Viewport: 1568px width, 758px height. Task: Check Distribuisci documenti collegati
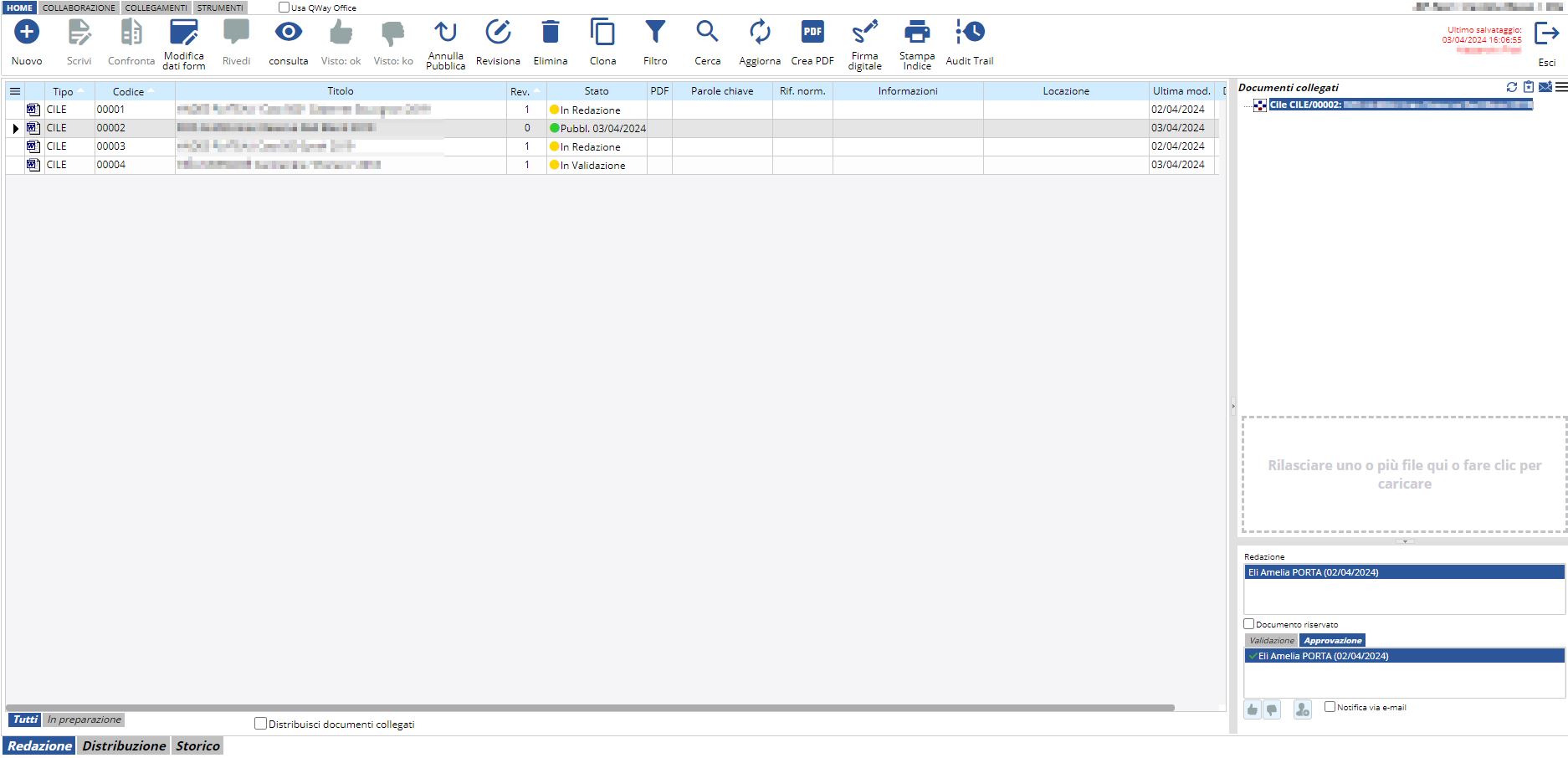[x=261, y=724]
